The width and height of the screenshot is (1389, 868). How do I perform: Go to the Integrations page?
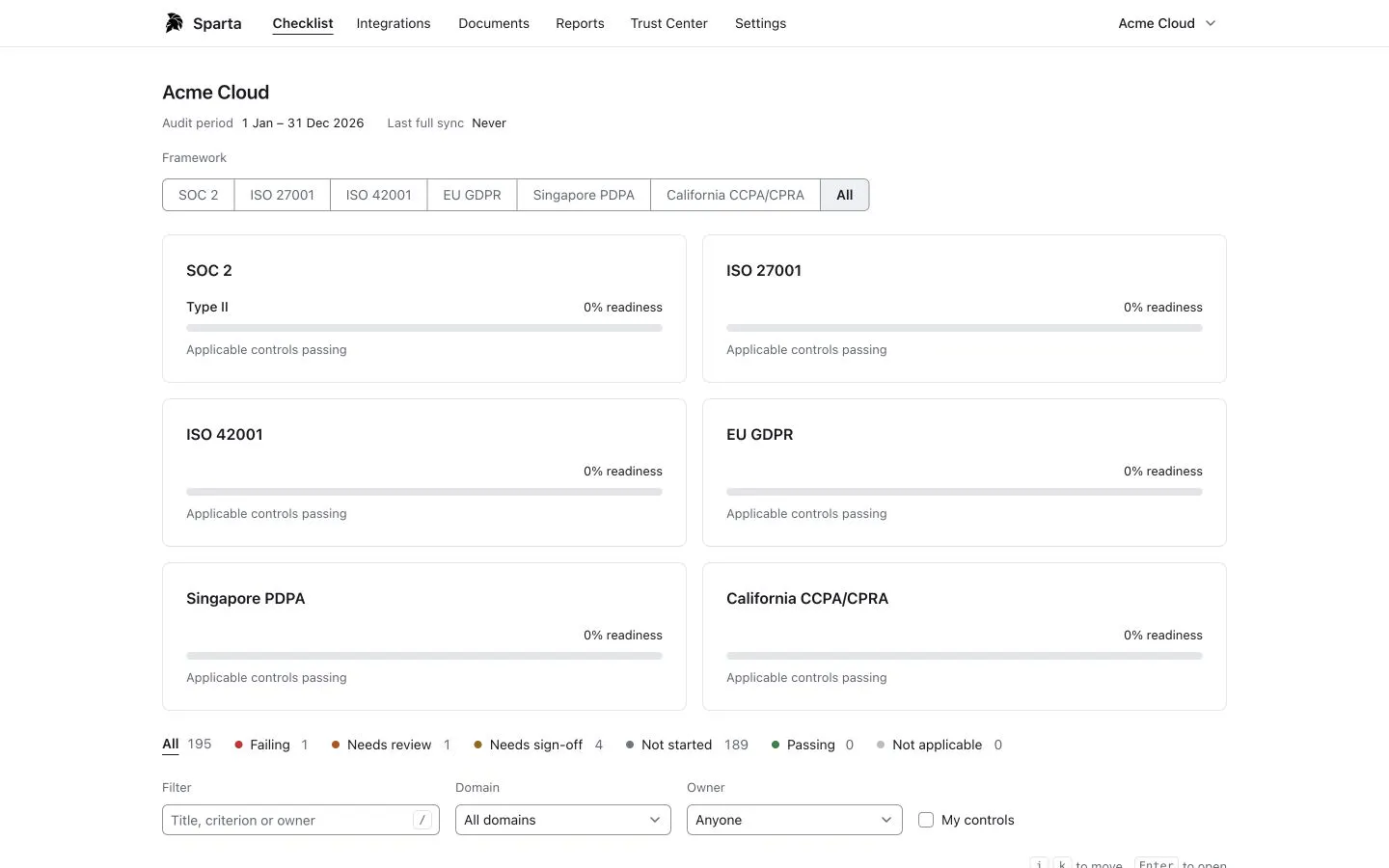[x=394, y=23]
